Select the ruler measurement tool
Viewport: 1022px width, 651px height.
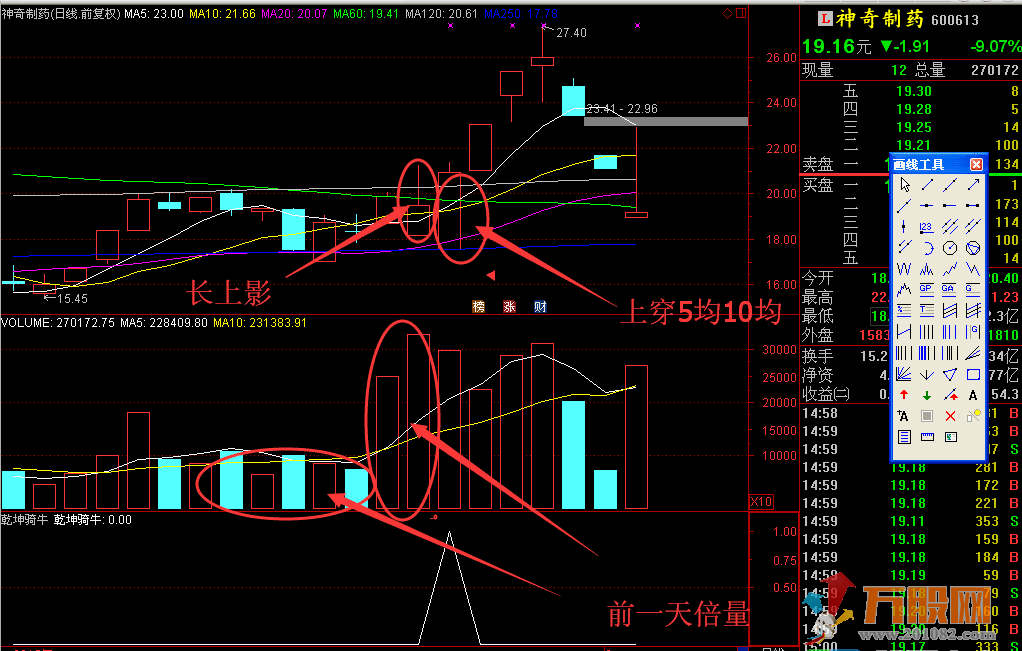pos(927,437)
